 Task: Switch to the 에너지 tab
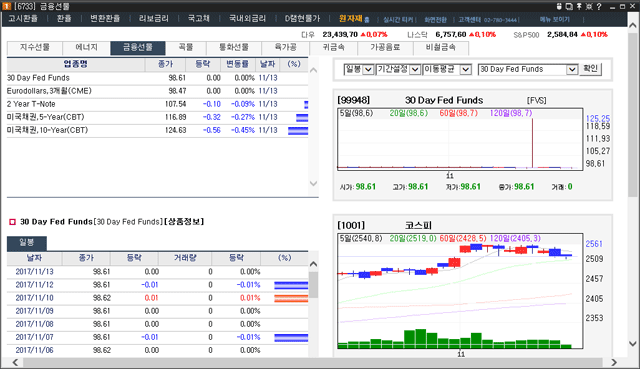pos(87,48)
